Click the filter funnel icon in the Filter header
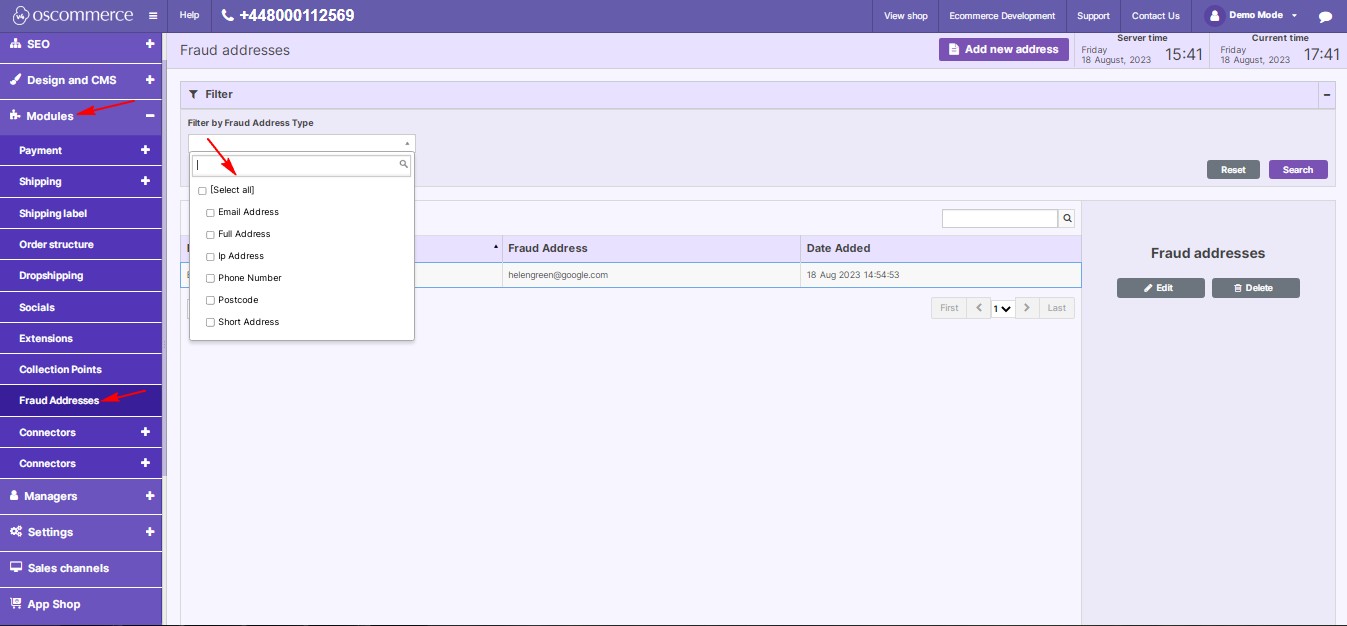Screen dimensions: 1347x626 (193, 94)
